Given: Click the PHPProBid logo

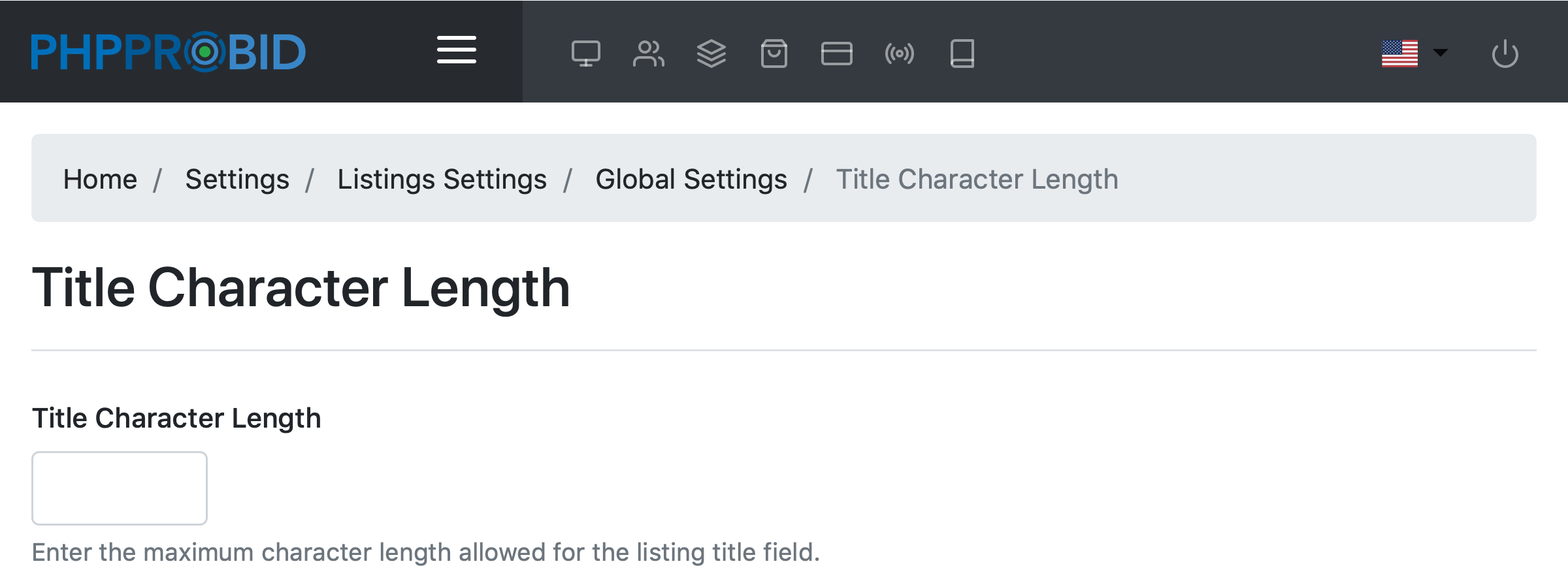Looking at the screenshot, I should pyautogui.click(x=169, y=52).
